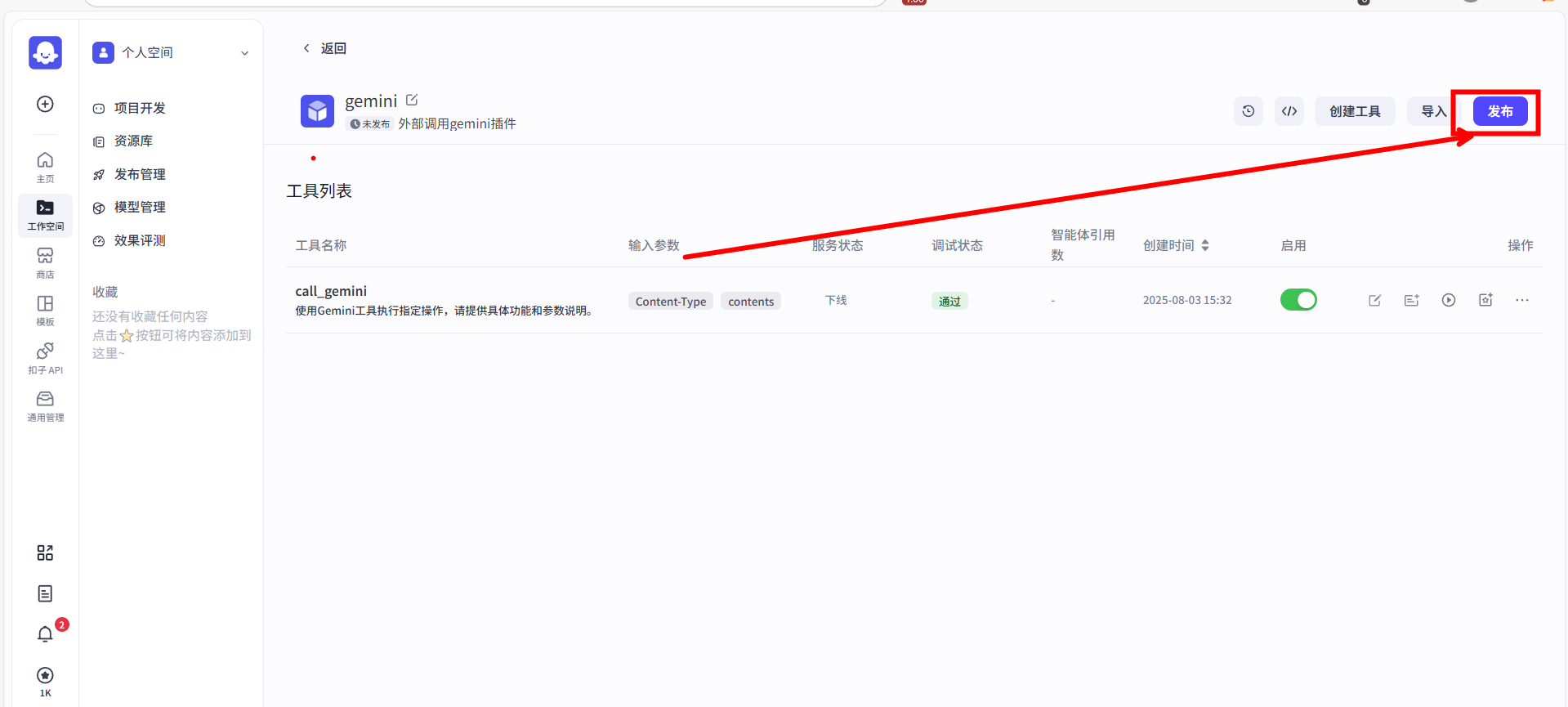Go back using the 返回 link
The image size is (1568, 707).
coord(325,48)
